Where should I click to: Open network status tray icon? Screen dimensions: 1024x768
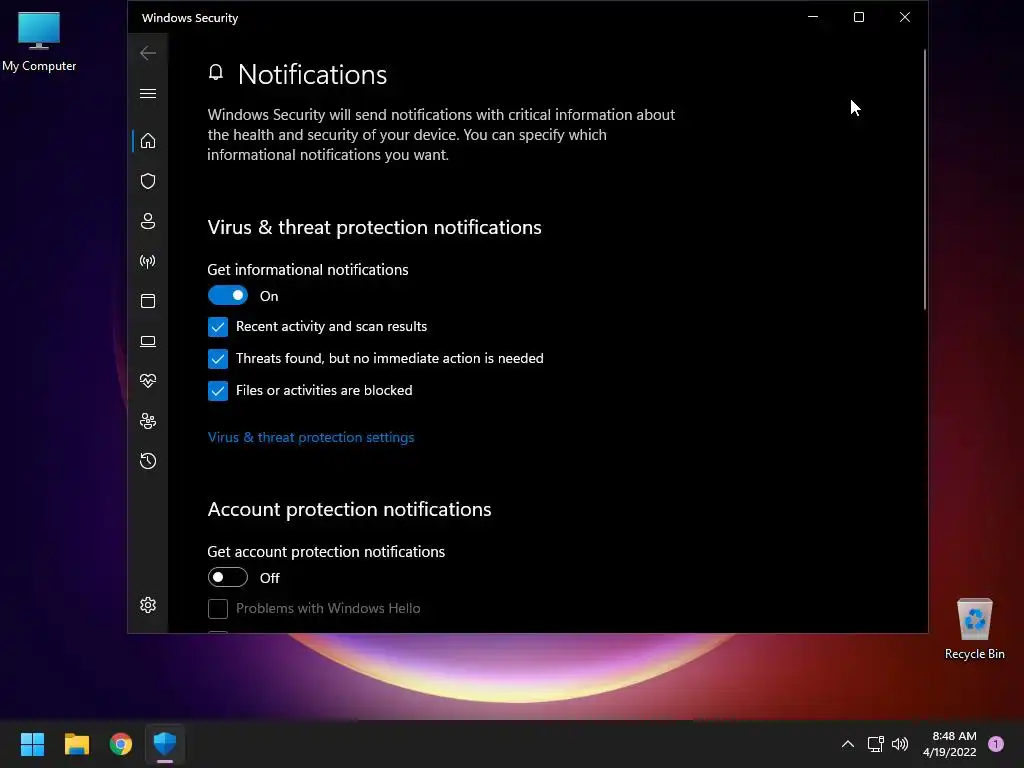tap(875, 744)
